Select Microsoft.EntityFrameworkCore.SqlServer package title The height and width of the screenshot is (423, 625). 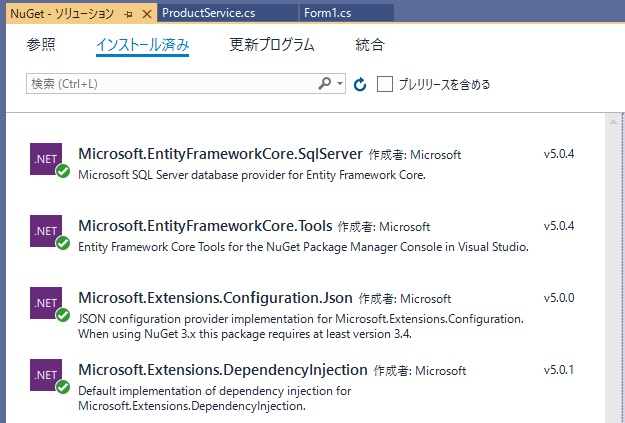tap(220, 154)
